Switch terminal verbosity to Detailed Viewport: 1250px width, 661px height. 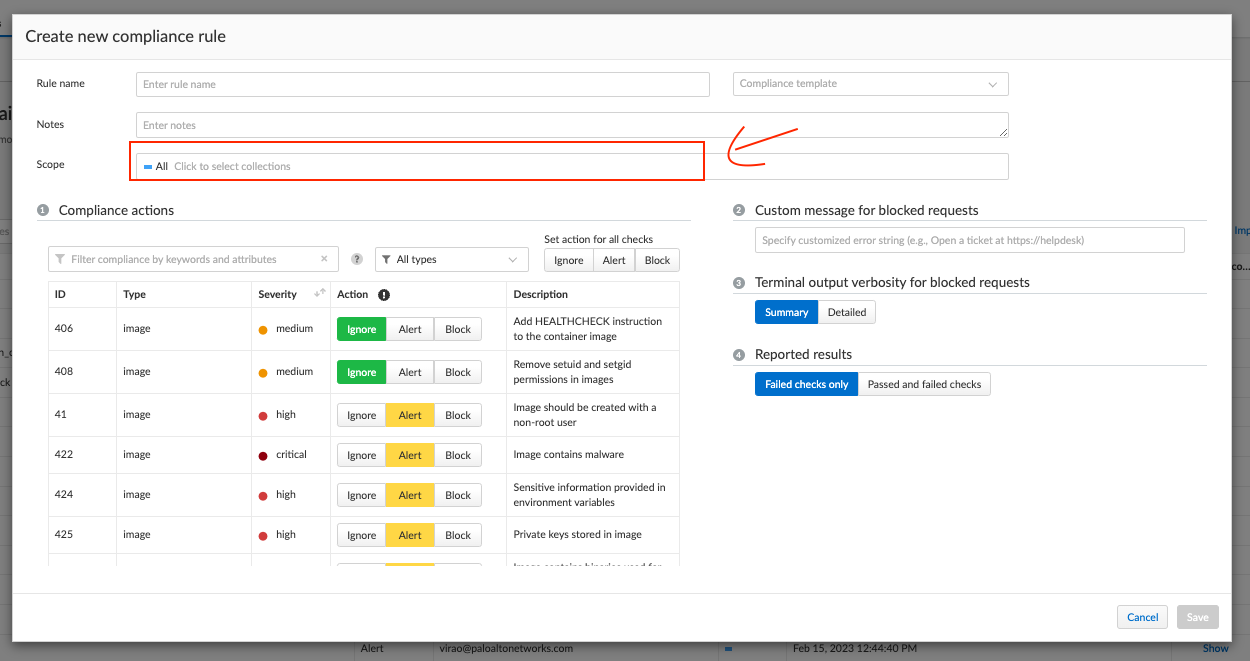pyautogui.click(x=847, y=312)
